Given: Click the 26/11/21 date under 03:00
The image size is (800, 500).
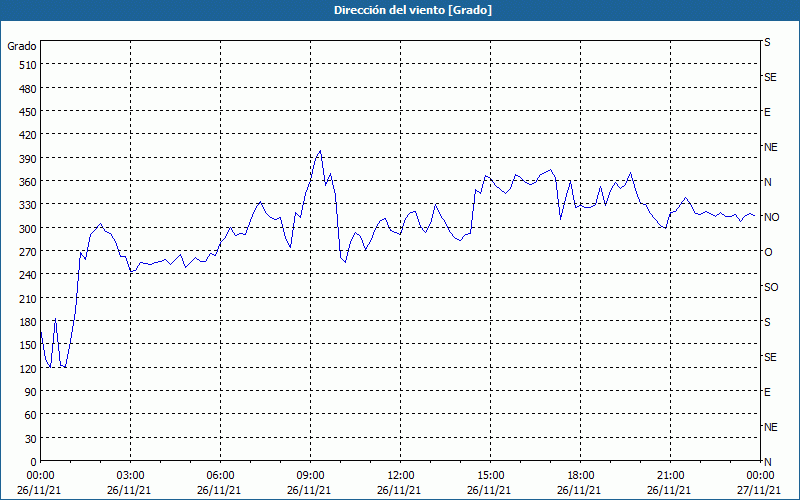Looking at the screenshot, I should [x=129, y=490].
